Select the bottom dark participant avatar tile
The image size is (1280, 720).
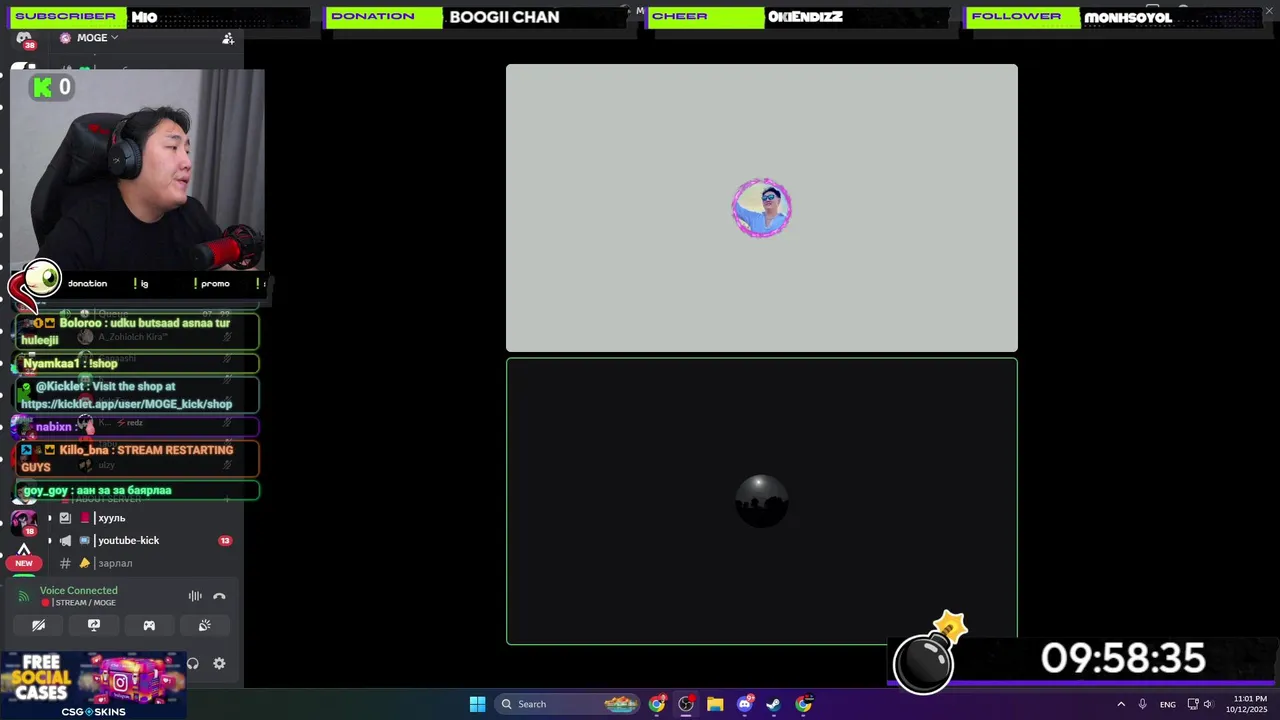pyautogui.click(x=762, y=501)
